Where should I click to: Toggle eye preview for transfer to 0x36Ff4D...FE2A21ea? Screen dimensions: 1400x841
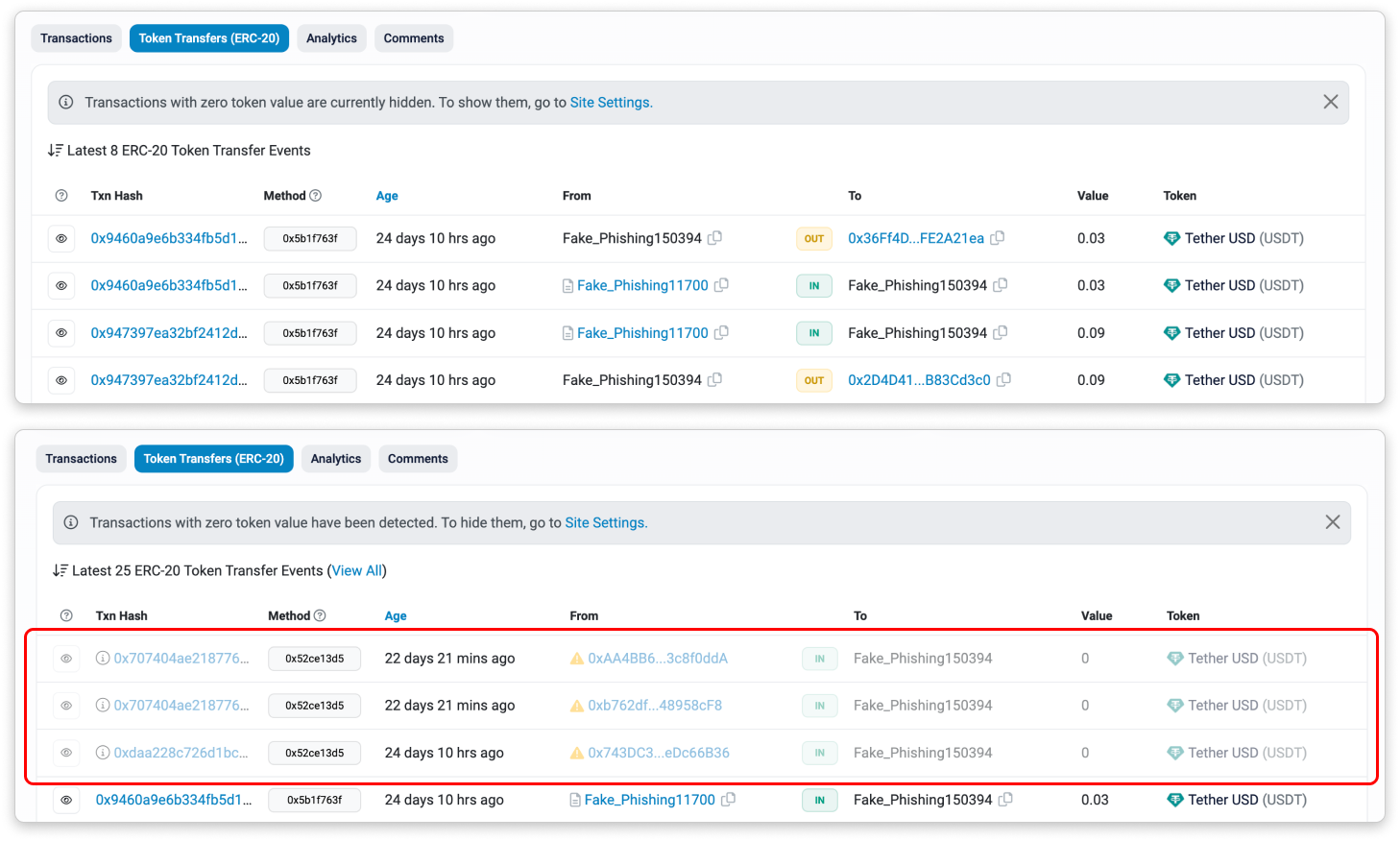pos(61,238)
